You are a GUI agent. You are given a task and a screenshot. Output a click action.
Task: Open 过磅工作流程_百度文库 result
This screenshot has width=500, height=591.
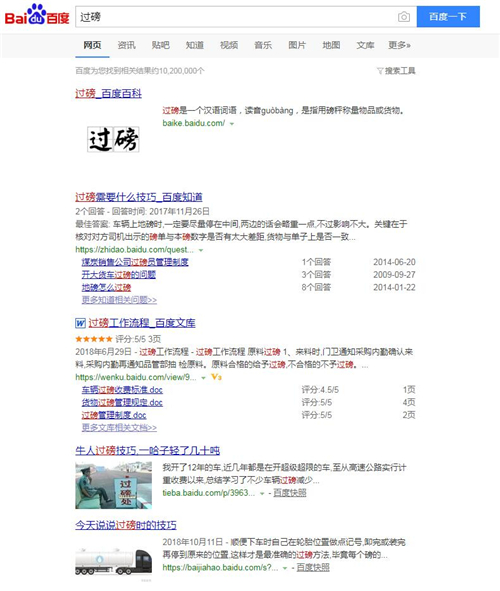click(142, 323)
